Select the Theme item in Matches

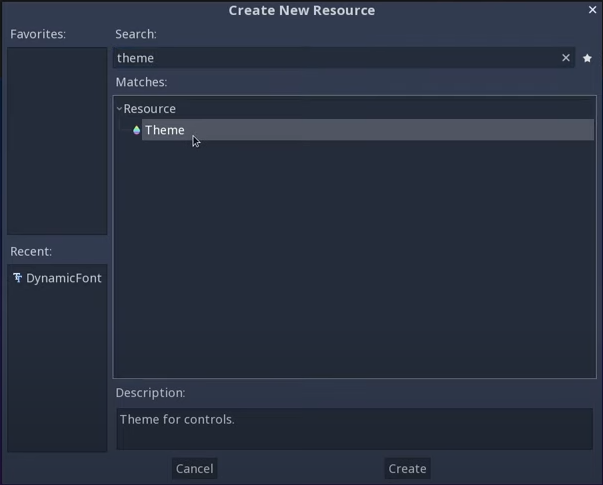pos(368,130)
